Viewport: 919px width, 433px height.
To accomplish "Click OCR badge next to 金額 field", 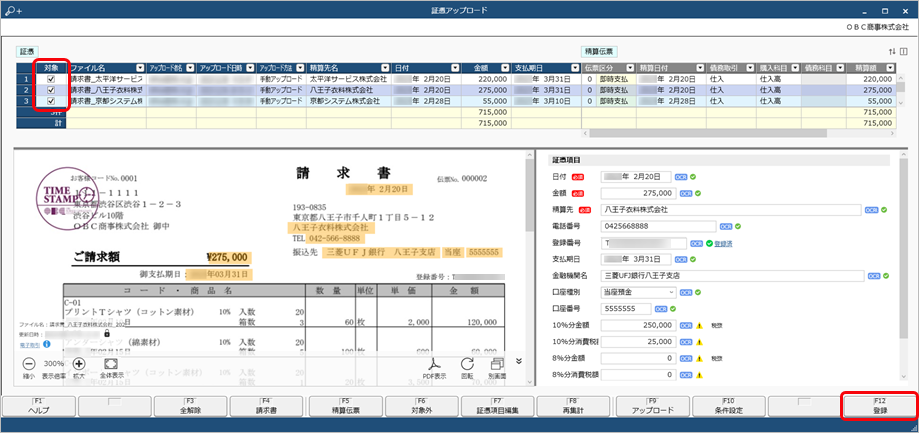I will [x=688, y=193].
